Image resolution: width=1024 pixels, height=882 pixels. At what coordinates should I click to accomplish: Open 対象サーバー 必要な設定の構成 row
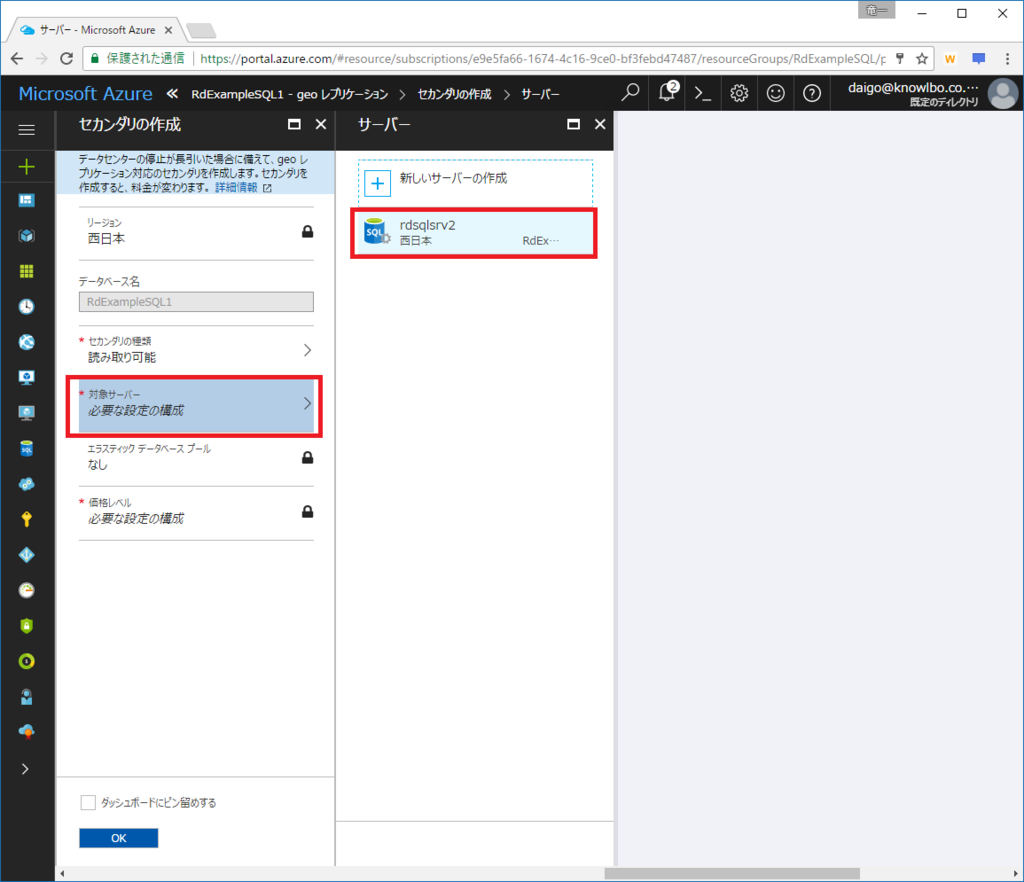195,405
